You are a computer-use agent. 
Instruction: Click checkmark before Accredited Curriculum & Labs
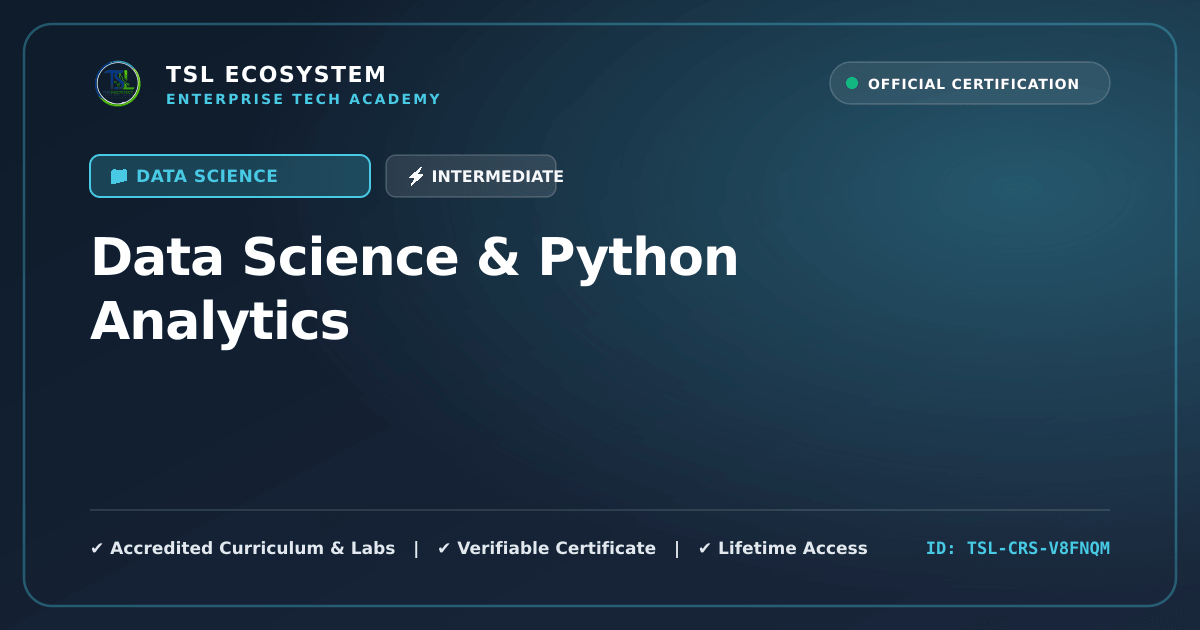97,548
